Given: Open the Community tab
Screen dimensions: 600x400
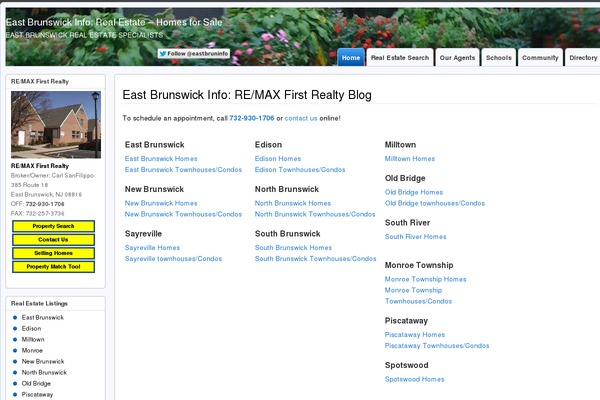Looking at the screenshot, I should [x=540, y=57].
